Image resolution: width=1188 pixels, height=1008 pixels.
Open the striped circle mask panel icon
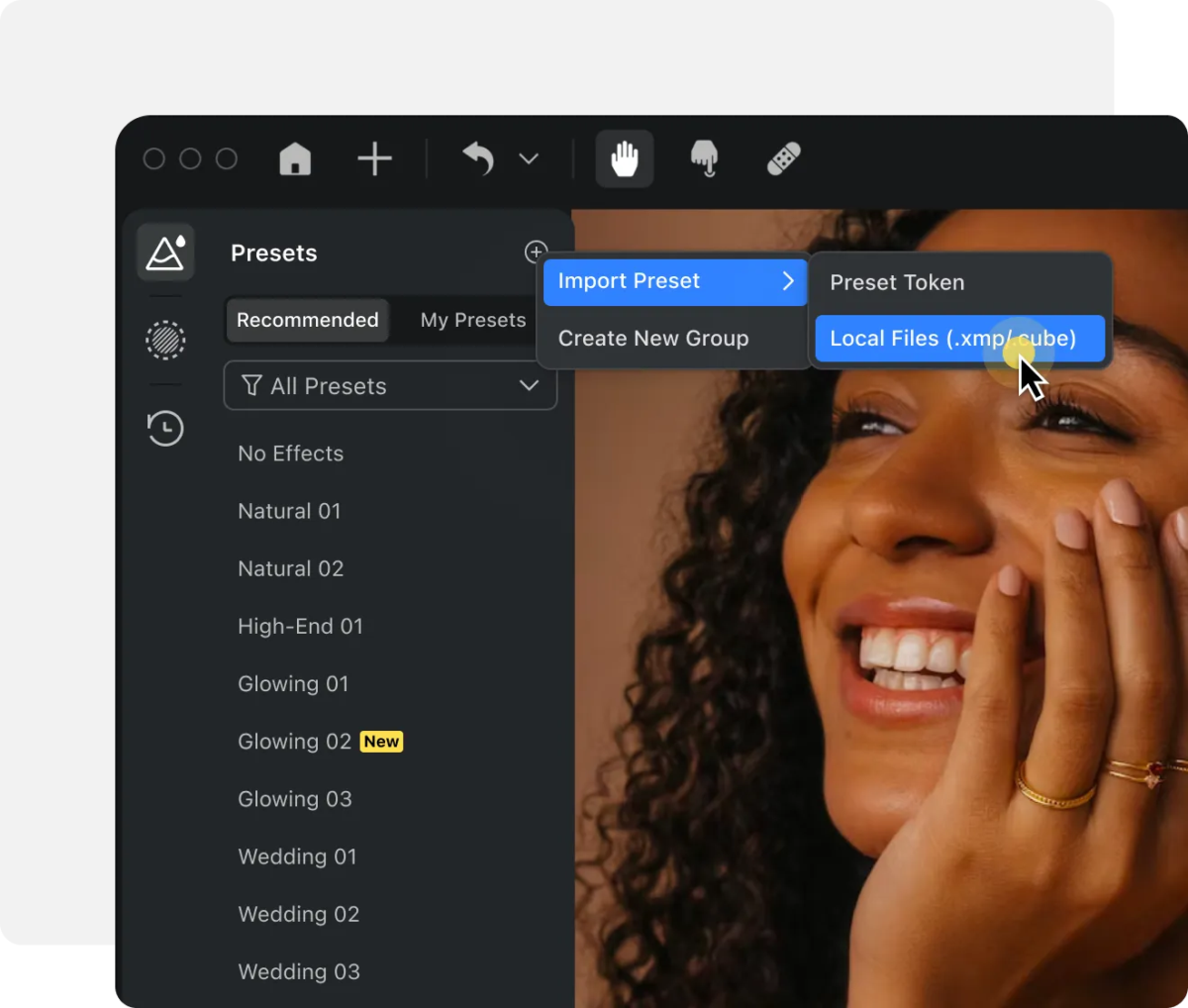coord(165,340)
